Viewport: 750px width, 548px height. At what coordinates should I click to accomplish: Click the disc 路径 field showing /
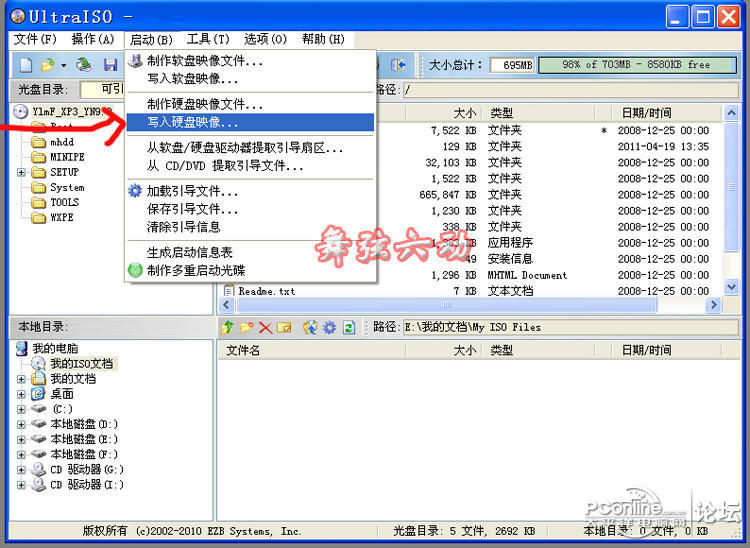coord(570,89)
